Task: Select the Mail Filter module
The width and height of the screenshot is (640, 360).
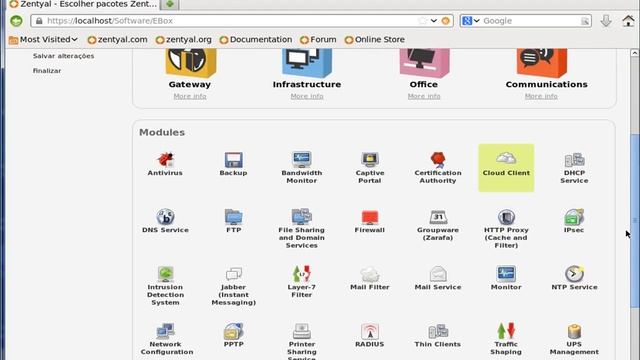Action: click(x=370, y=278)
